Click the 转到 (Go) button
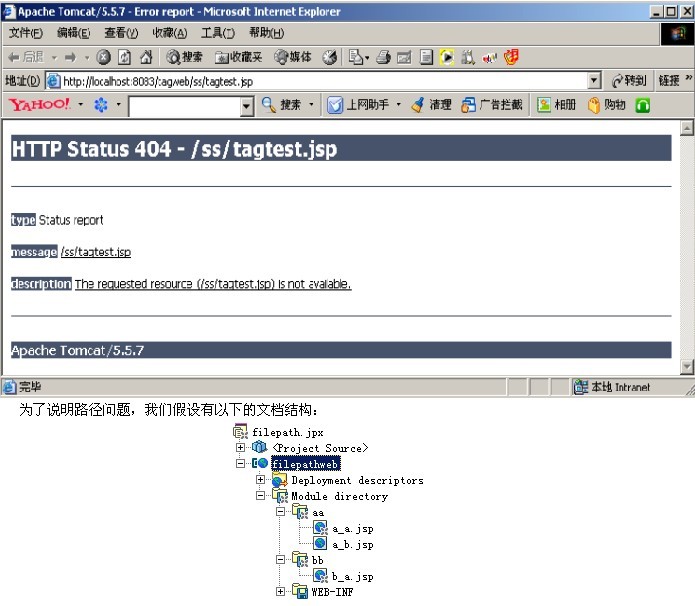695x606 pixels. pos(629,81)
